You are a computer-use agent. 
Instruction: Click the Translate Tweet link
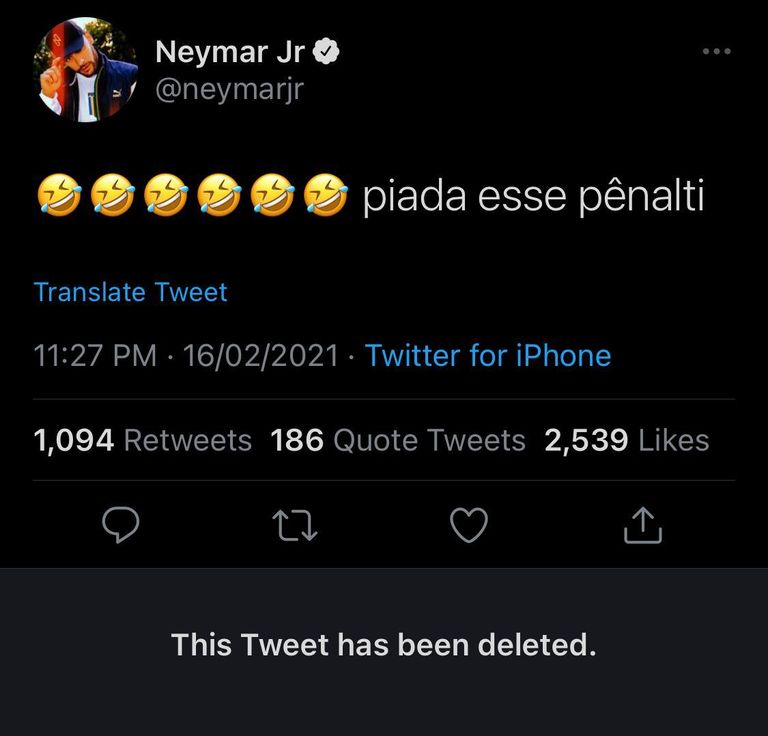[131, 292]
